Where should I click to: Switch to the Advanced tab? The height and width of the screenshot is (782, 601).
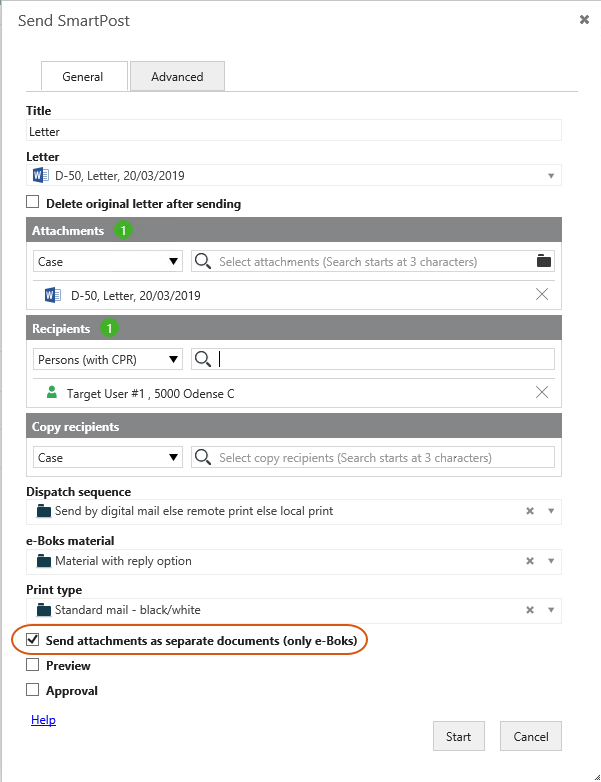[177, 76]
